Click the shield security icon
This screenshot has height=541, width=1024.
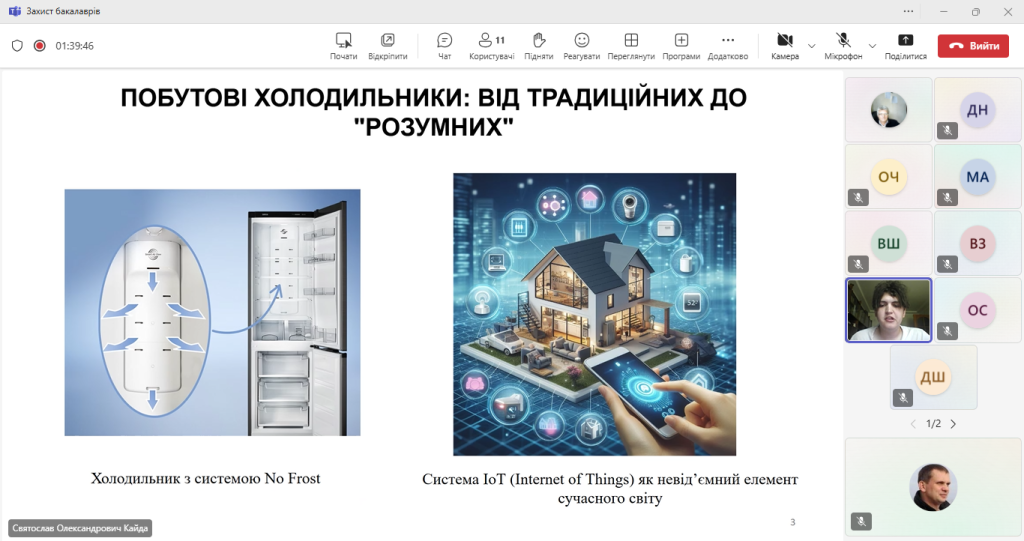pyautogui.click(x=18, y=46)
